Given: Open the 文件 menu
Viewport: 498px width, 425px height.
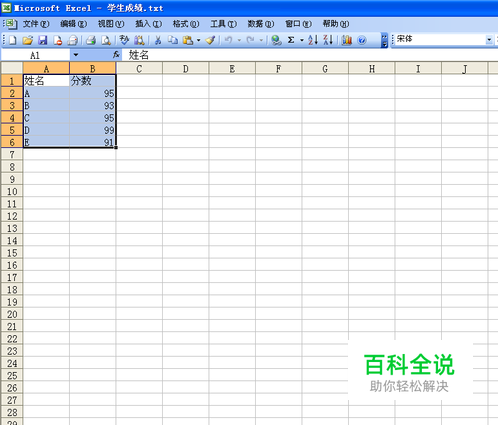Looking at the screenshot, I should pyautogui.click(x=36, y=24).
